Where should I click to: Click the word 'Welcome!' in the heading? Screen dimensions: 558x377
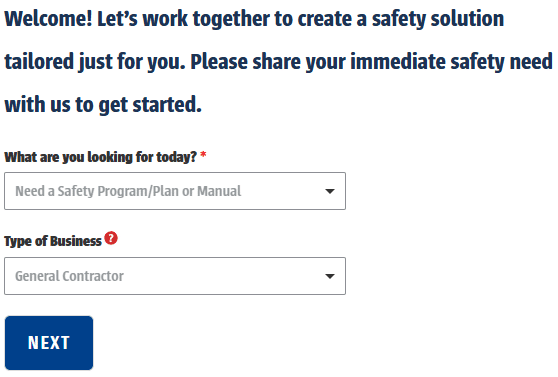(48, 19)
